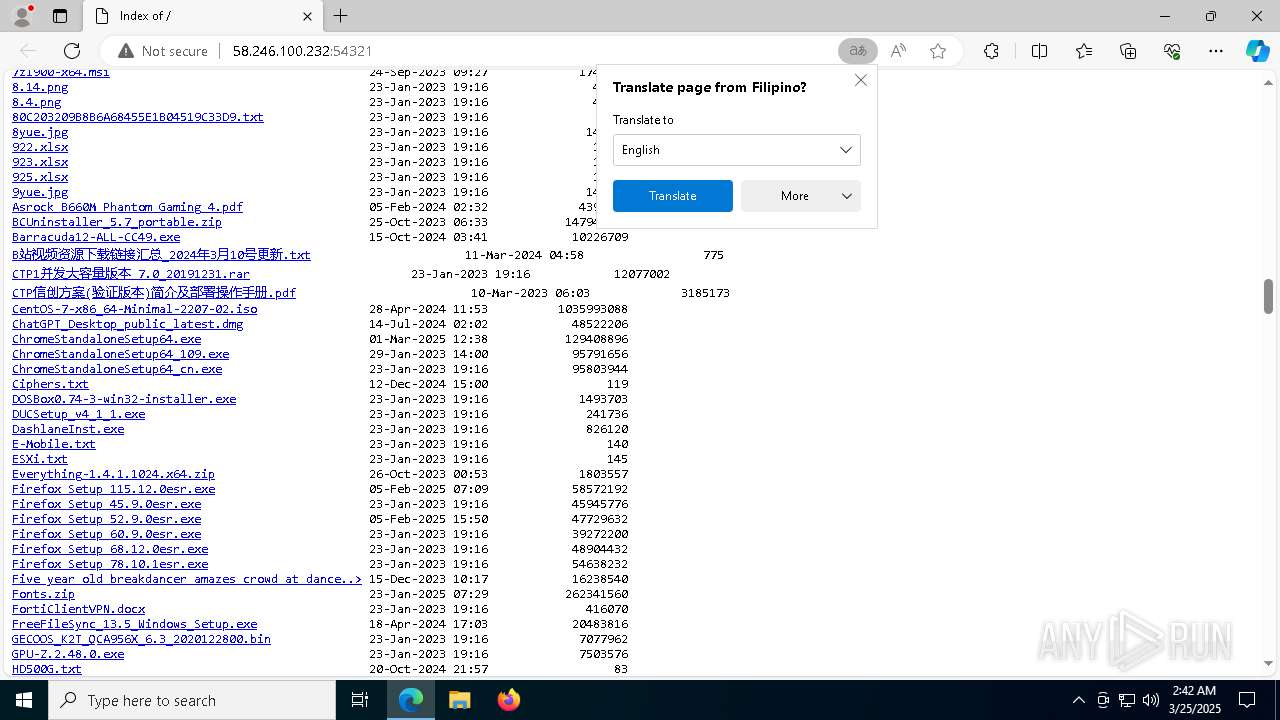The image size is (1280, 720).
Task: Click the Not secure warning indicator
Action: tap(163, 51)
